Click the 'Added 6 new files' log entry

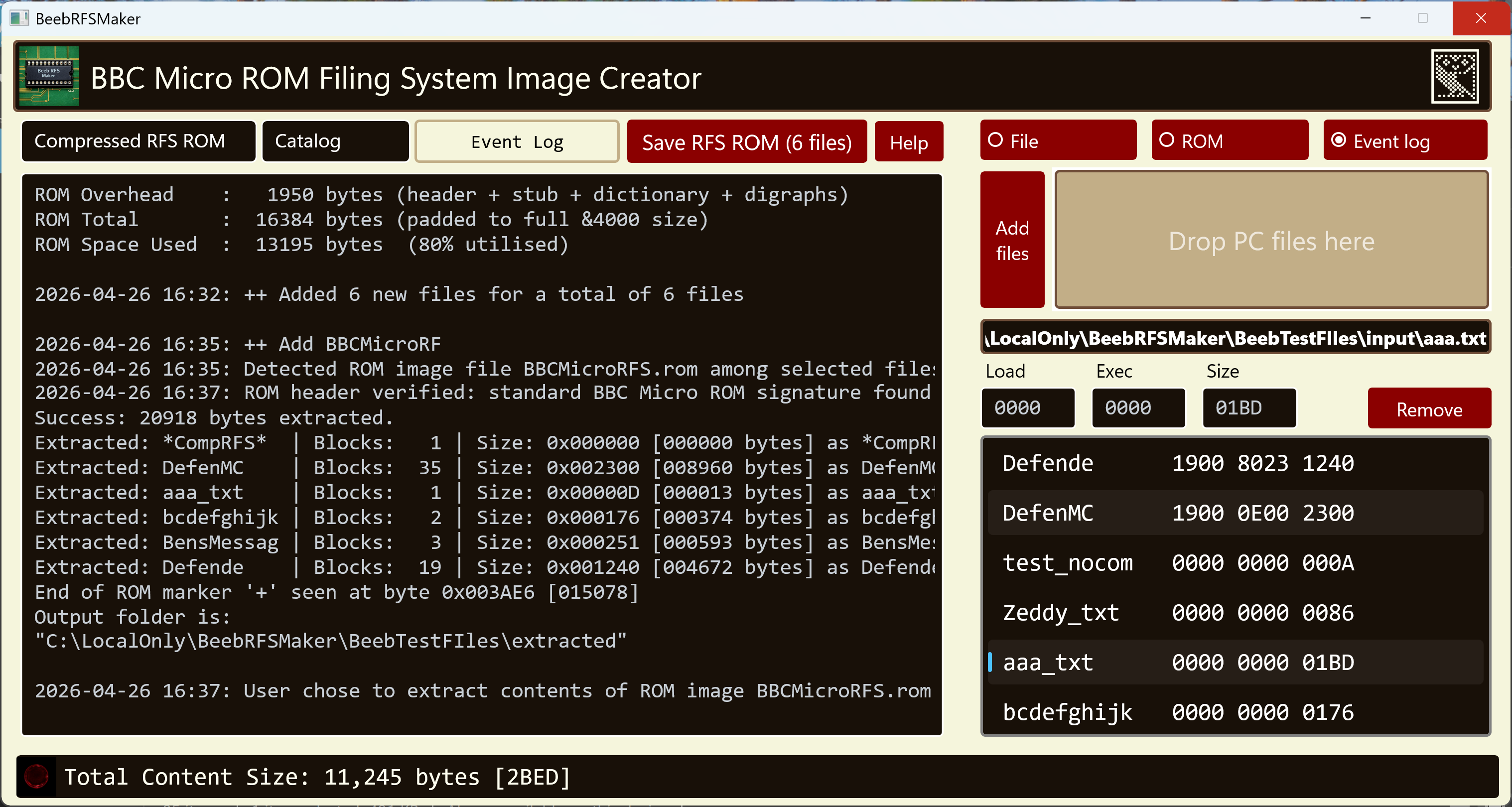pos(389,294)
